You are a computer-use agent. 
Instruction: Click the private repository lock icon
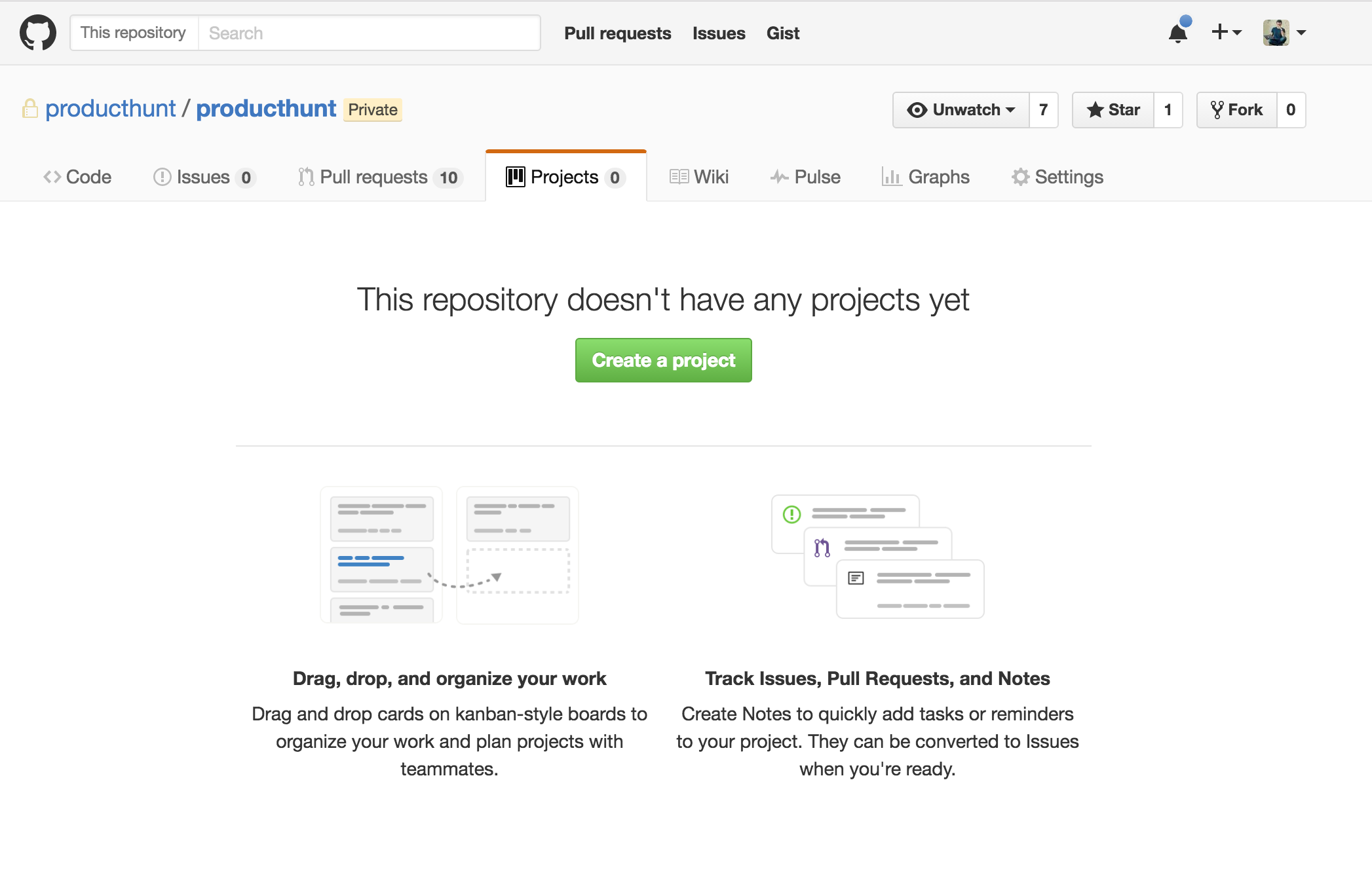[29, 109]
